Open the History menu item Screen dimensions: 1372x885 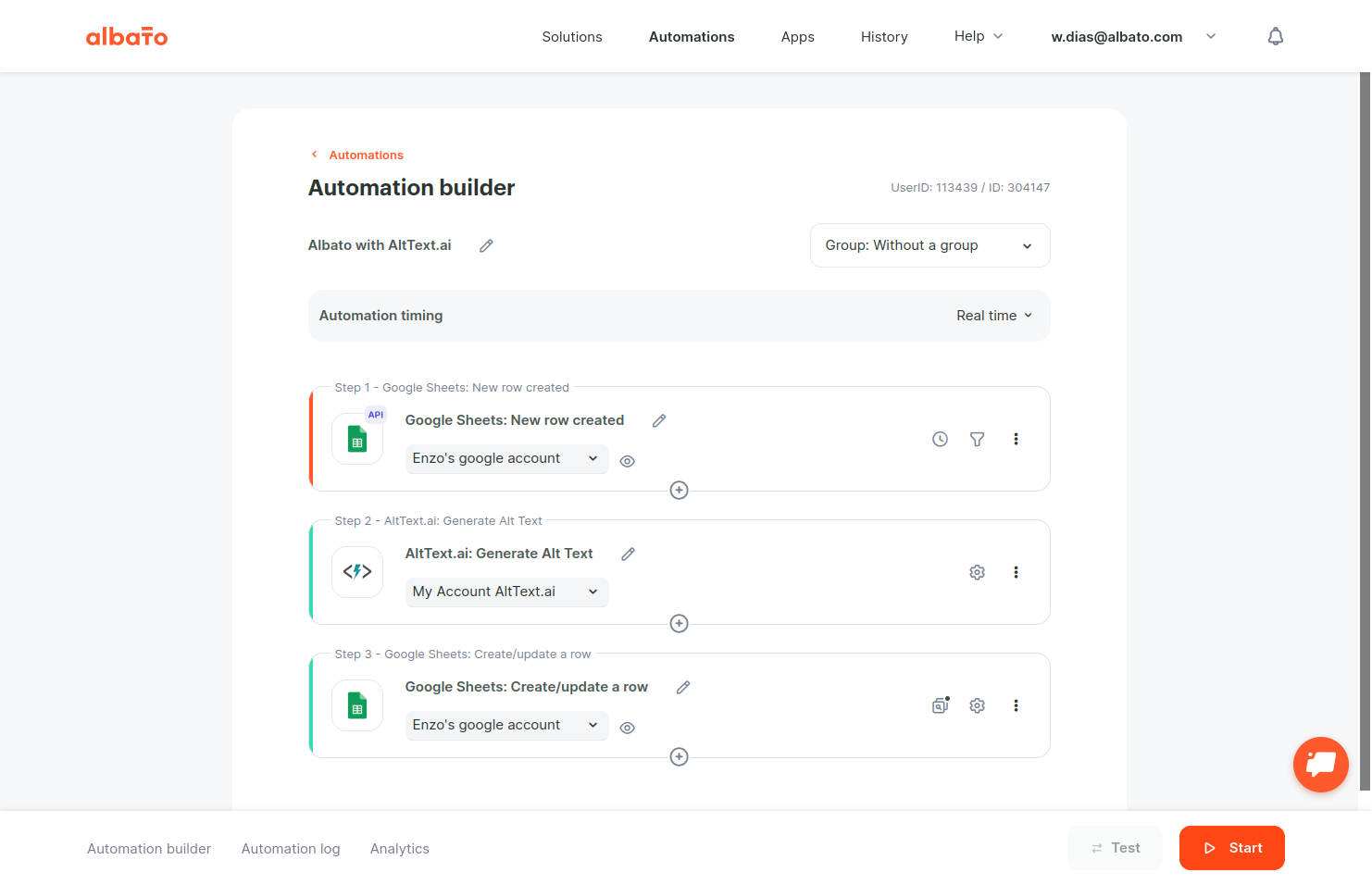click(x=884, y=37)
